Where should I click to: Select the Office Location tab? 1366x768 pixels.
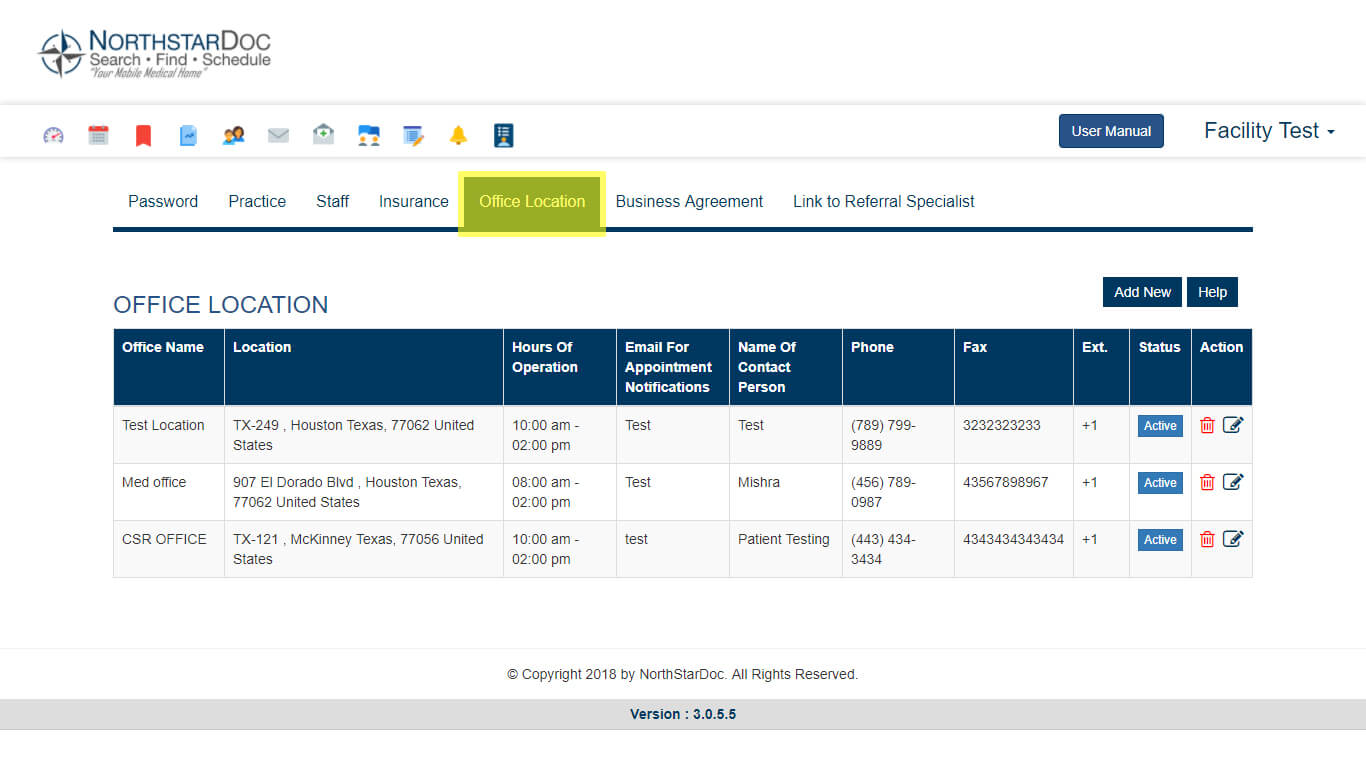coord(532,202)
